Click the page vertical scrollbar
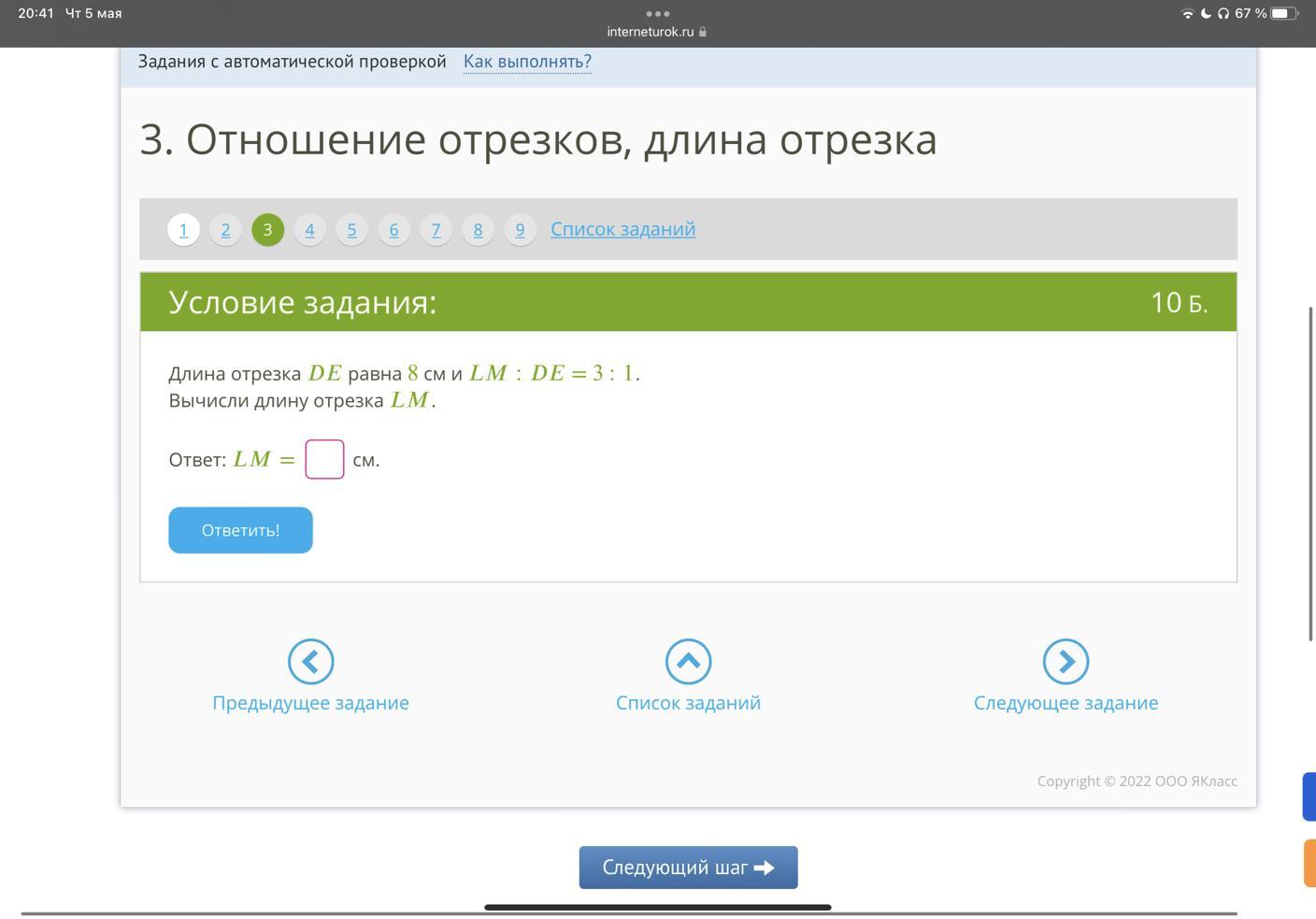Screen dimensions: 1316x919 pyautogui.click(x=1310, y=473)
